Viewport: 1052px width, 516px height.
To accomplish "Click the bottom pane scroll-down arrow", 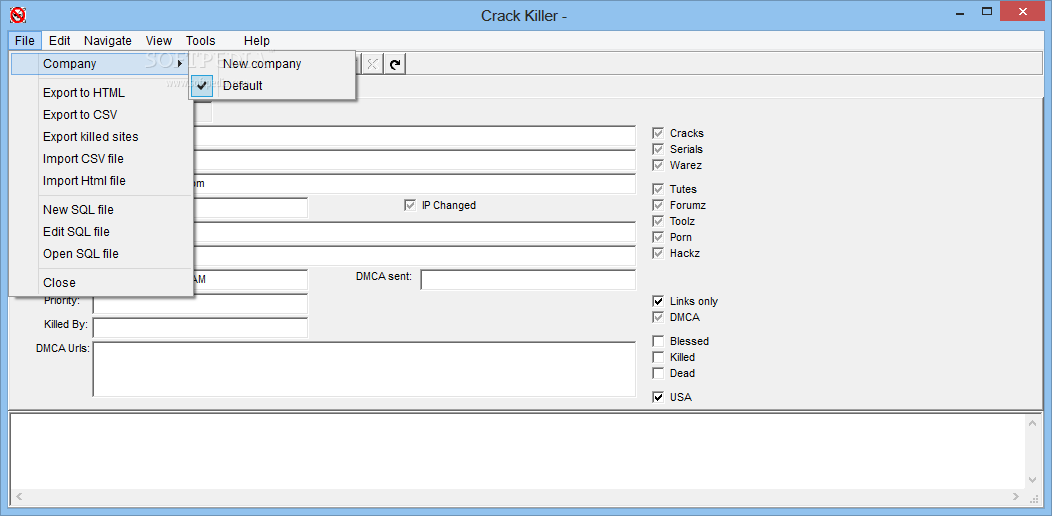I will [1033, 479].
